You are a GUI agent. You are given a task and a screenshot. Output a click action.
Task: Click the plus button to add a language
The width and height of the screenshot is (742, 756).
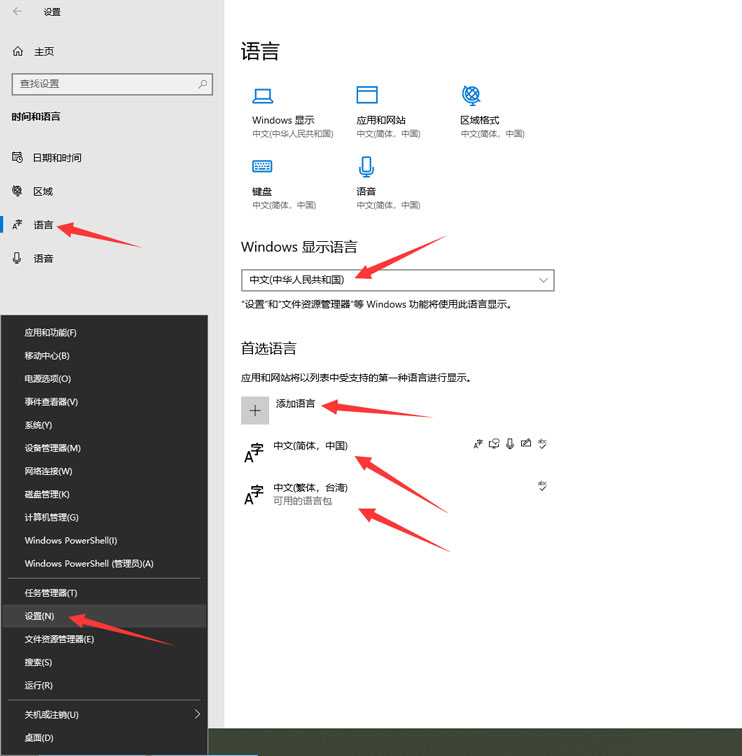point(255,411)
